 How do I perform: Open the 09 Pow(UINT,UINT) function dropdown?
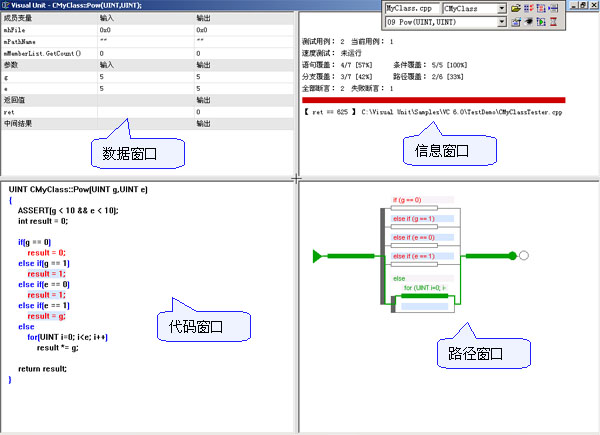point(502,22)
